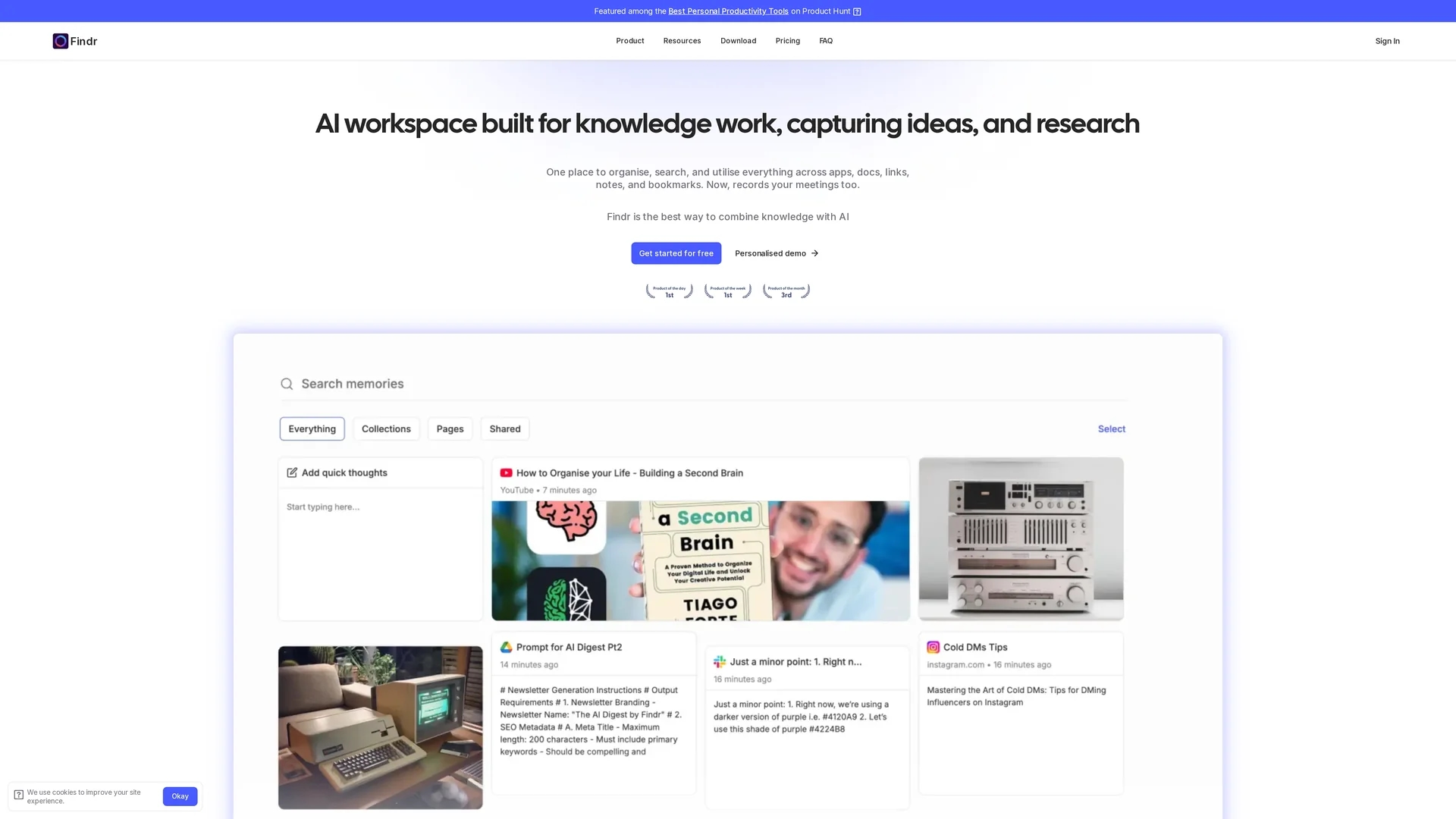
Task: Click 'Mastering the Art of Cold DMs' text
Action: (x=1016, y=696)
